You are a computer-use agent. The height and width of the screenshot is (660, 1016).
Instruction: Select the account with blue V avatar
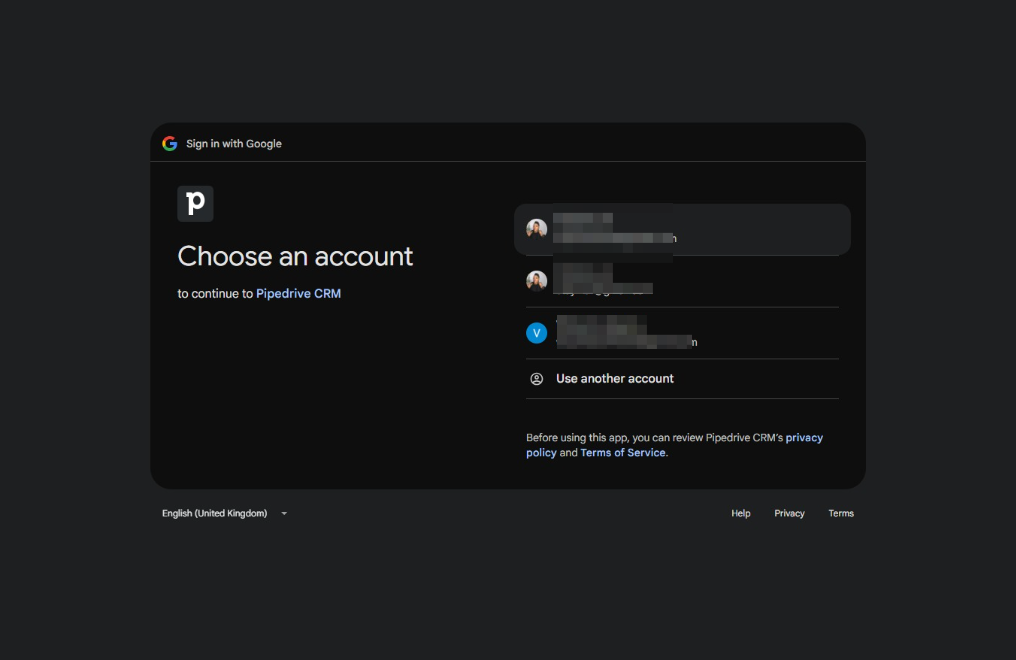[x=682, y=333]
